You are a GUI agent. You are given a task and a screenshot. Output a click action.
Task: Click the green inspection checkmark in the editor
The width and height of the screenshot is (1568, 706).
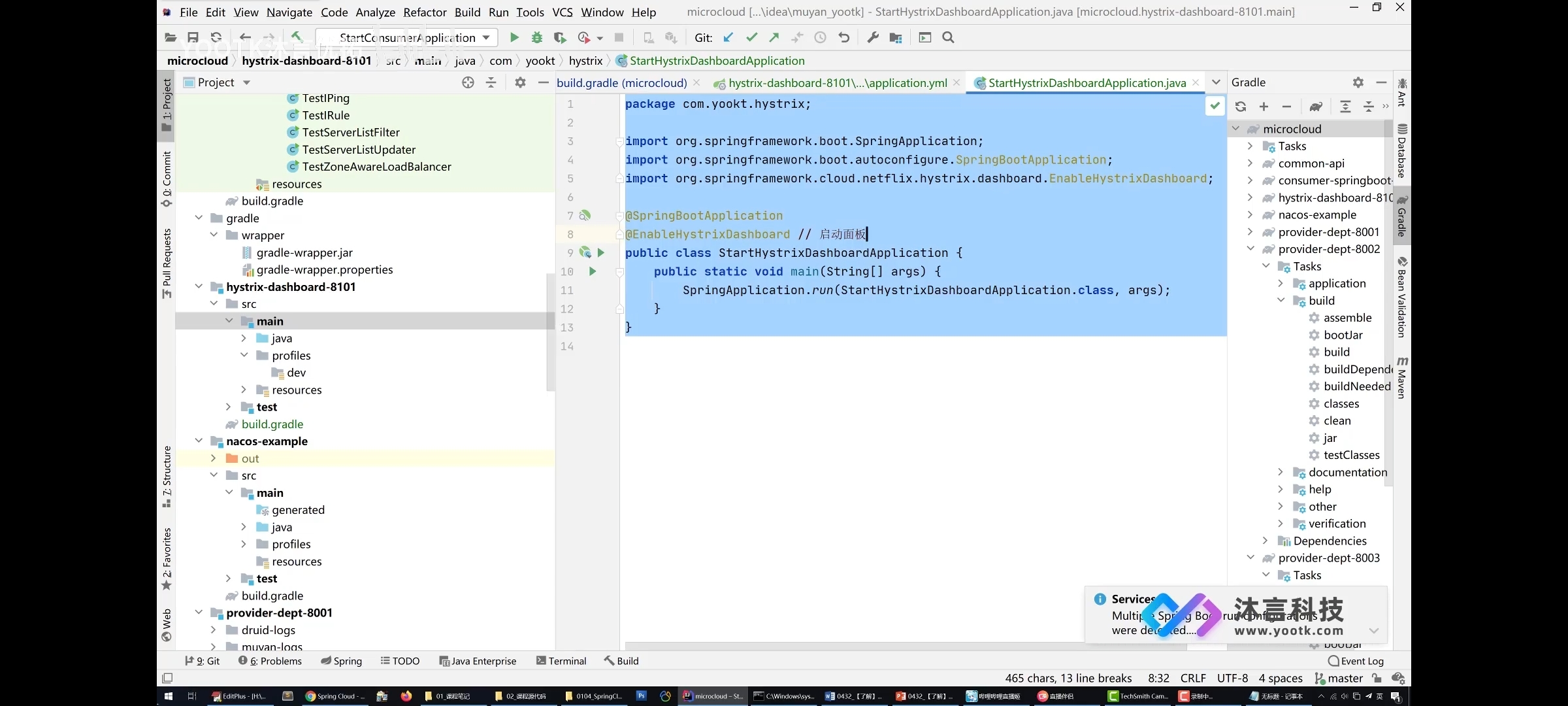pos(1215,105)
